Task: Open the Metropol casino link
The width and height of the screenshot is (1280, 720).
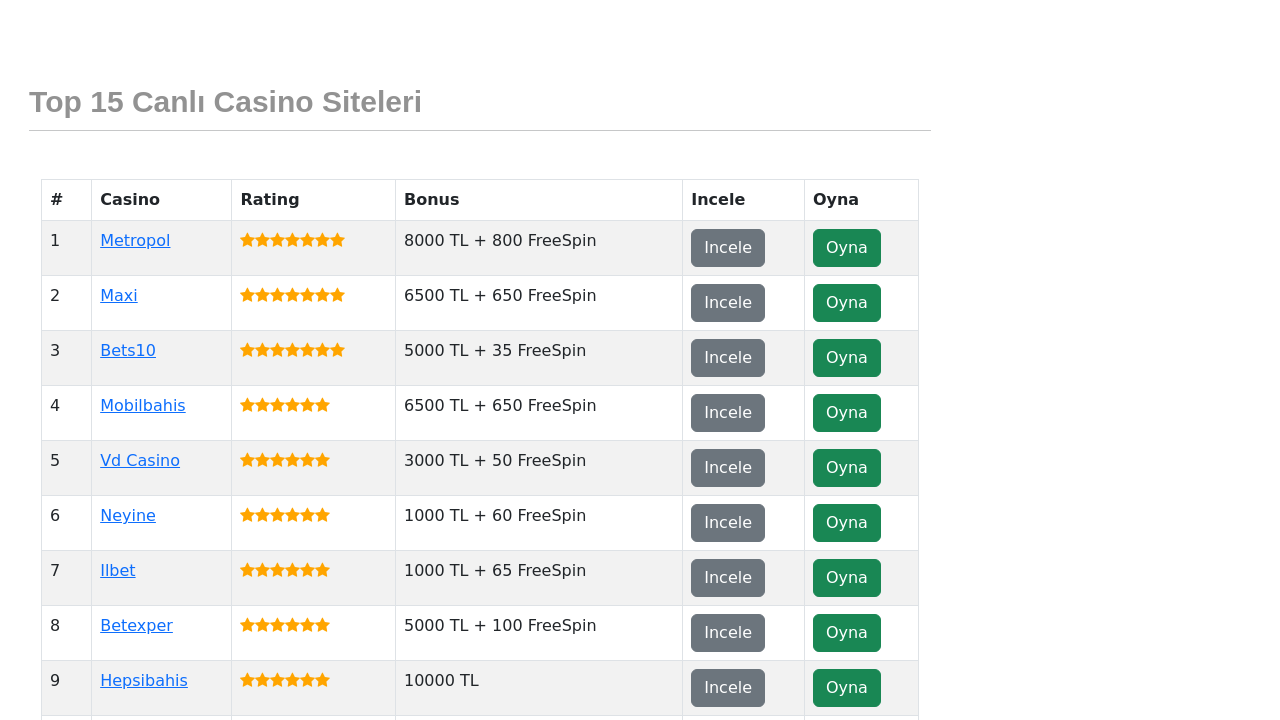Action: [135, 241]
